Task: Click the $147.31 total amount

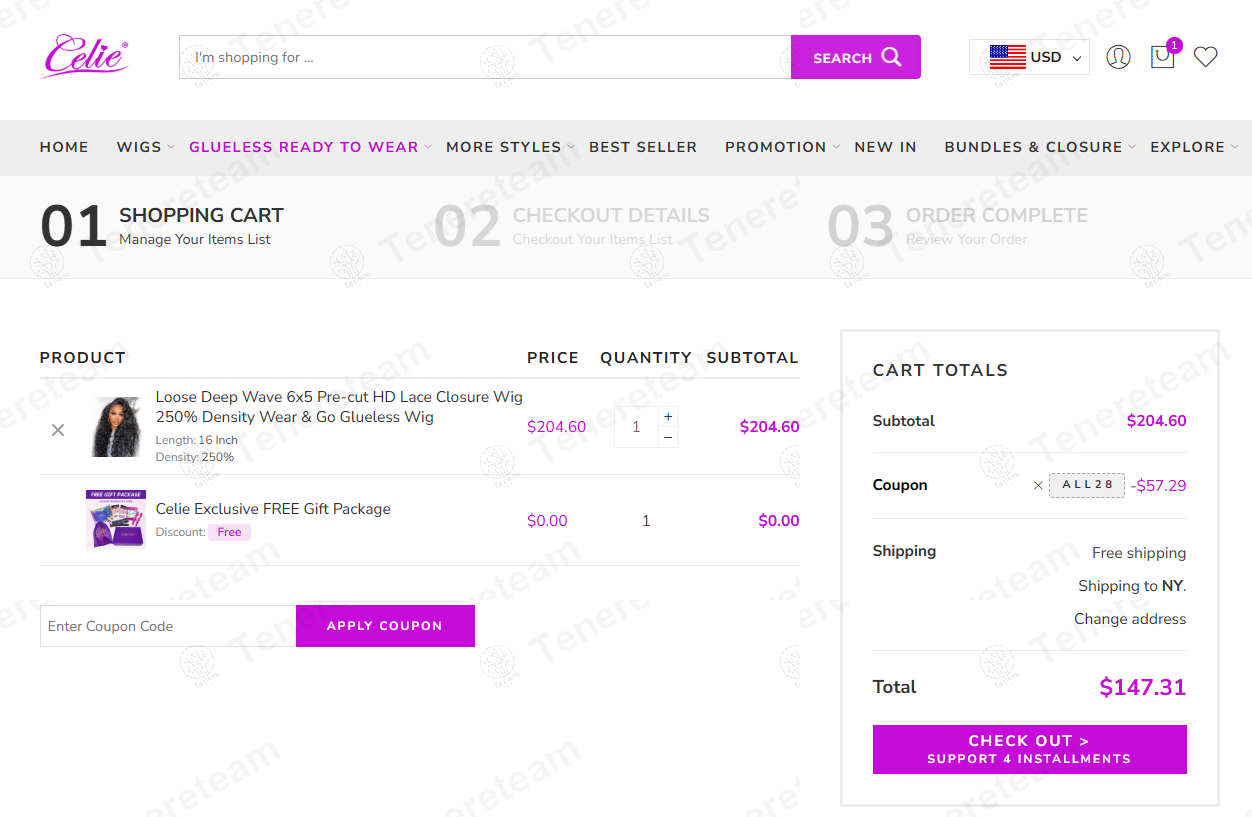Action: [x=1142, y=687]
